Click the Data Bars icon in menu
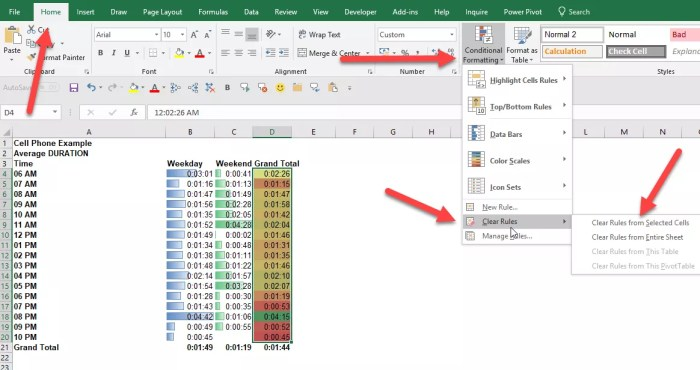Screen dimensions: 700x370 point(476,133)
